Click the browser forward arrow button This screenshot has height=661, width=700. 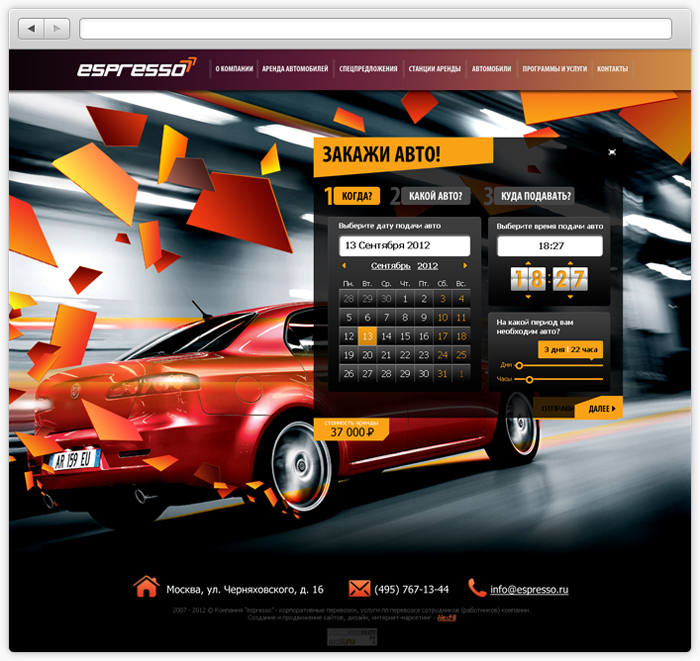click(x=57, y=29)
